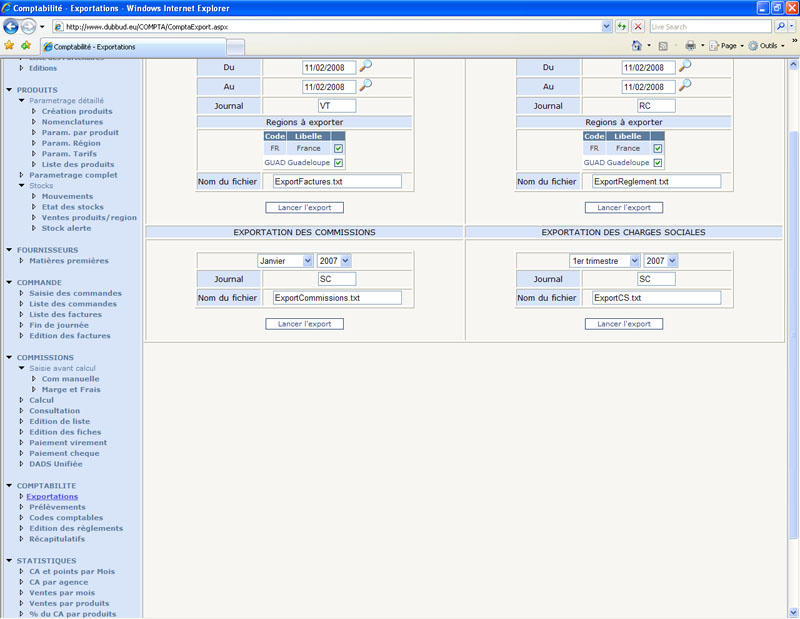Click the browser Back arrow button
The width and height of the screenshot is (800, 619).
12,26
